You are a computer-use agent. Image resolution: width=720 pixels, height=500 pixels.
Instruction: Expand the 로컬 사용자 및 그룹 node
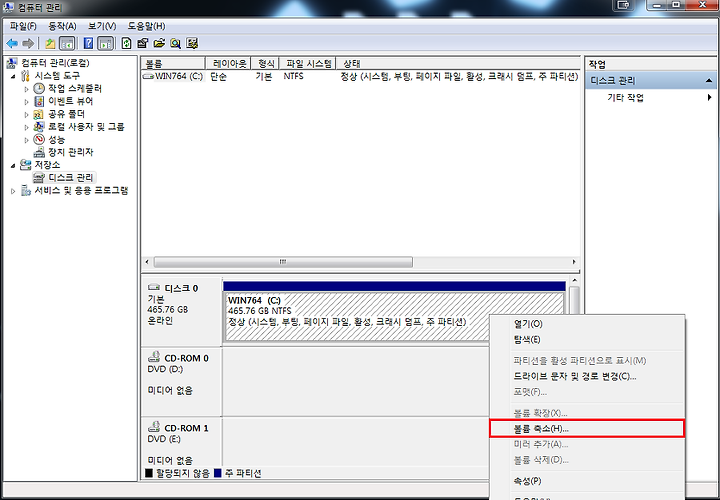[26, 127]
